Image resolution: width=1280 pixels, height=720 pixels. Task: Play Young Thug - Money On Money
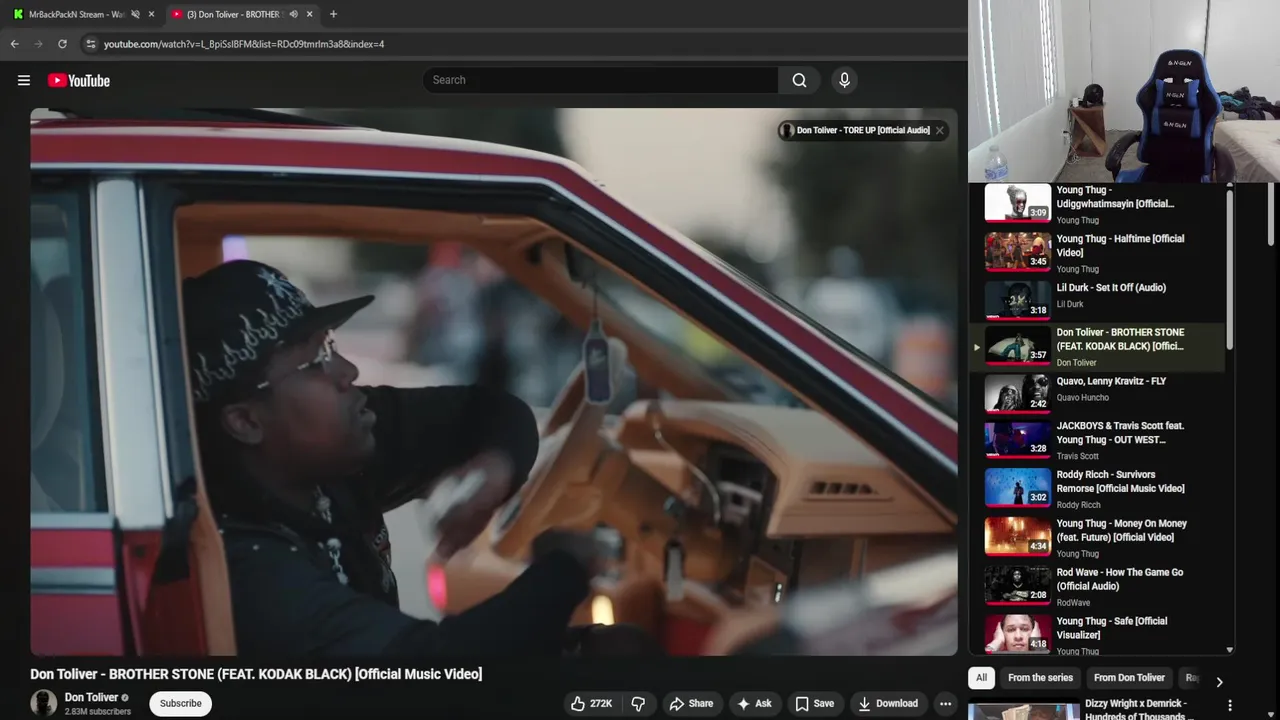pyautogui.click(x=1100, y=538)
